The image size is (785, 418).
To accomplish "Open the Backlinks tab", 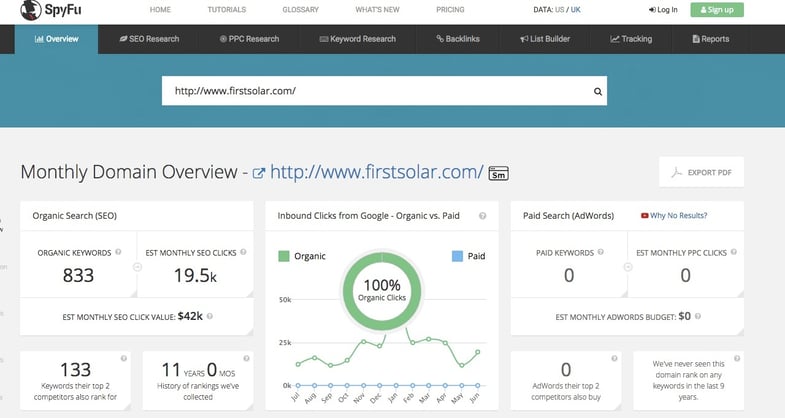I will click(459, 39).
